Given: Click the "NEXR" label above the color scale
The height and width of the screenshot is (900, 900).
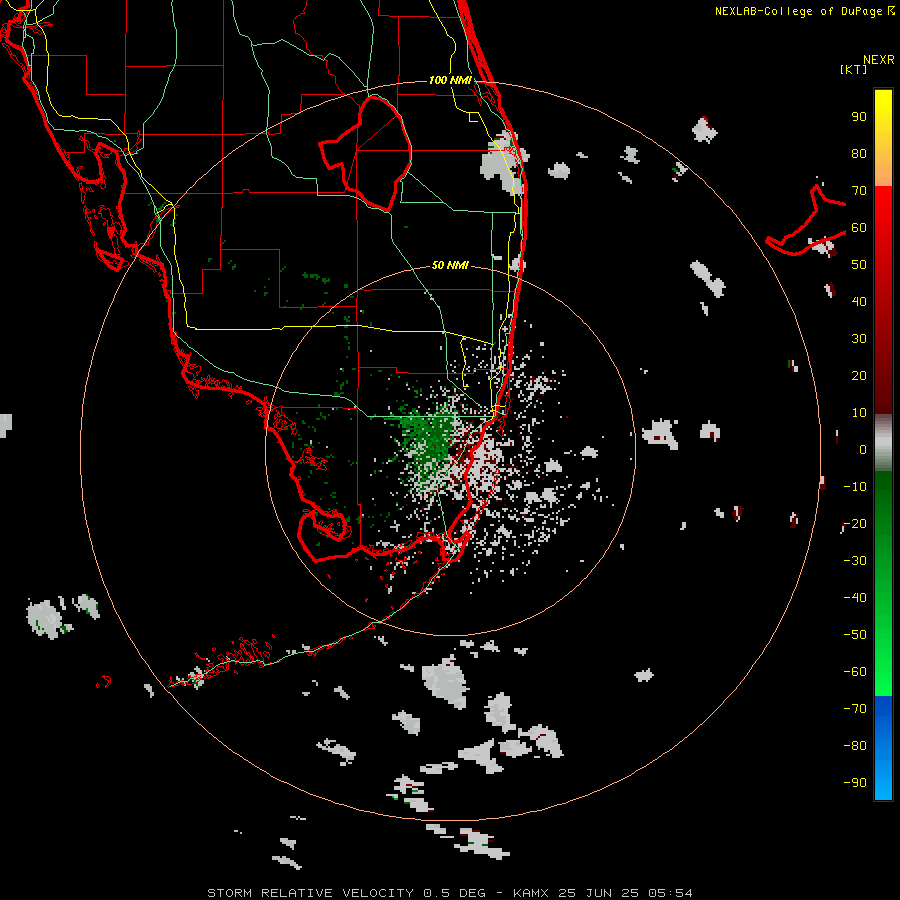Looking at the screenshot, I should pyautogui.click(x=879, y=60).
